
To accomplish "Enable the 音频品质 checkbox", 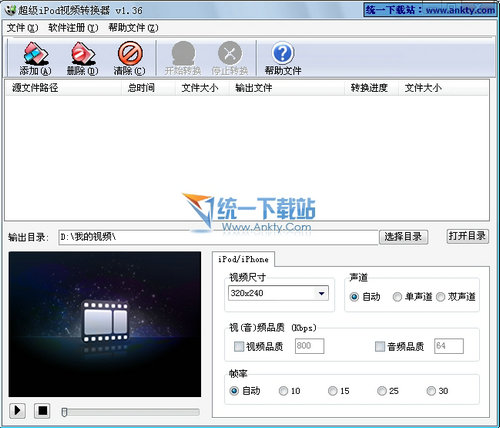I will point(380,347).
